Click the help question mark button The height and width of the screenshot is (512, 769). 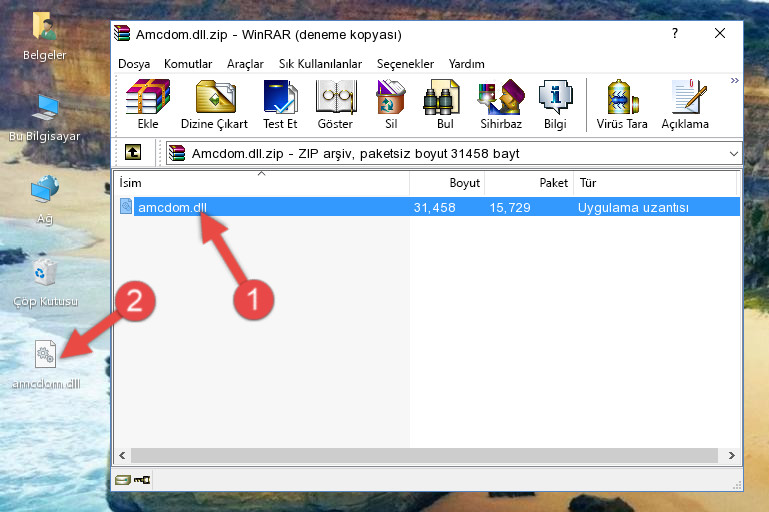(x=675, y=33)
